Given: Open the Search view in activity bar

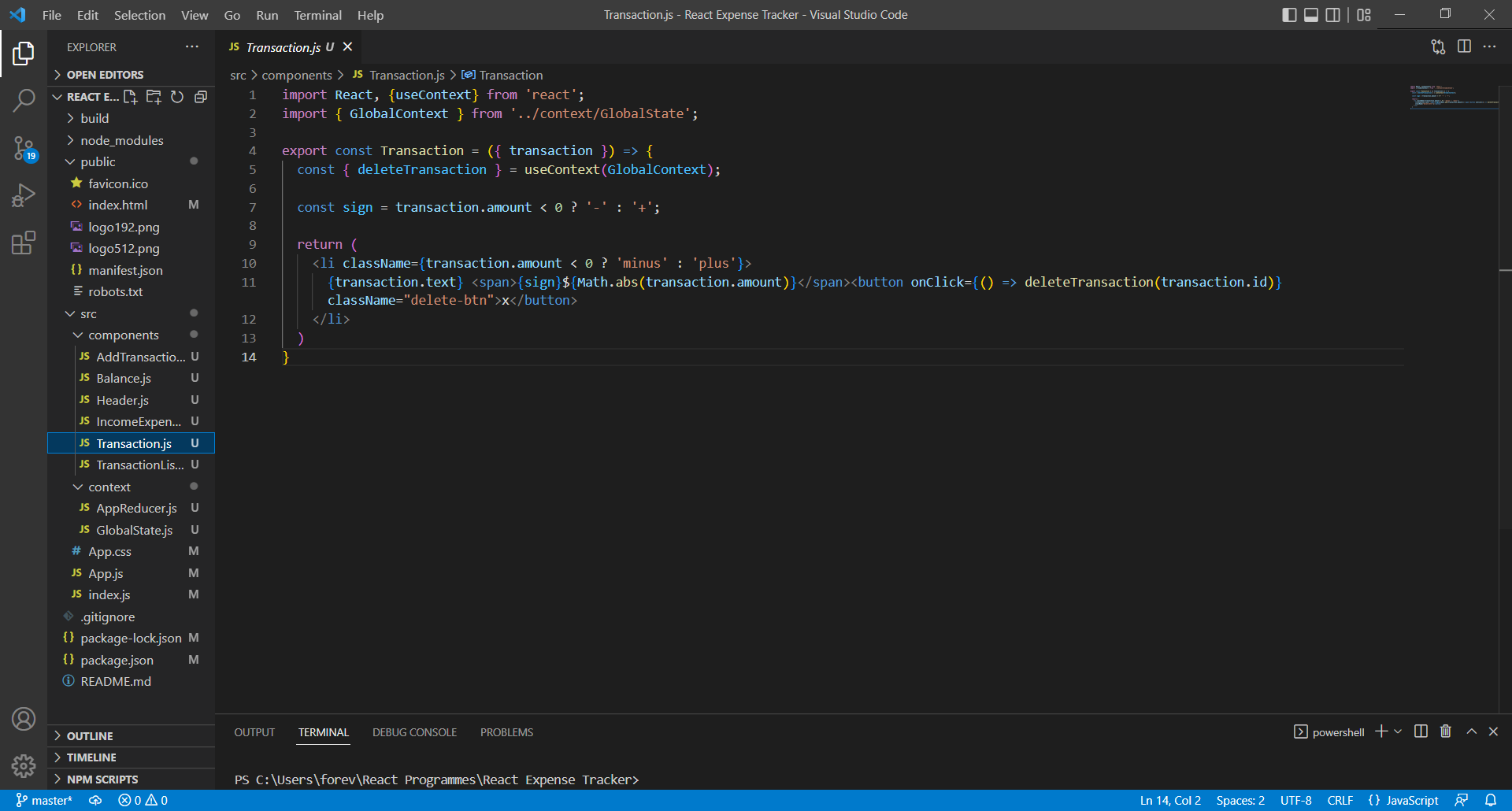Looking at the screenshot, I should [x=24, y=101].
